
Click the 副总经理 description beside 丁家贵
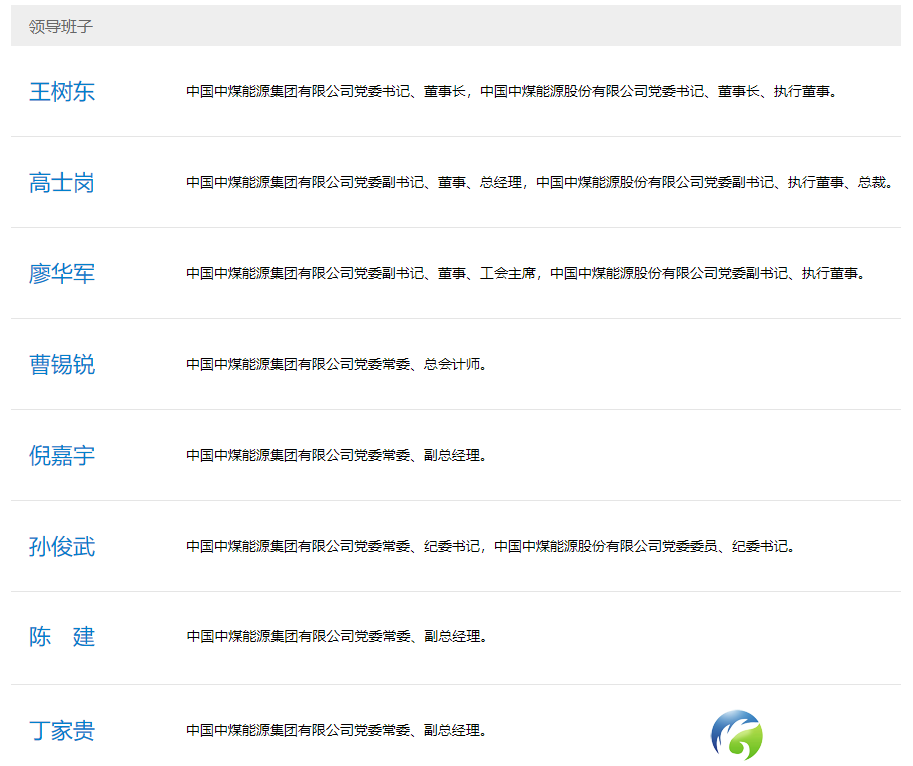click(x=337, y=730)
